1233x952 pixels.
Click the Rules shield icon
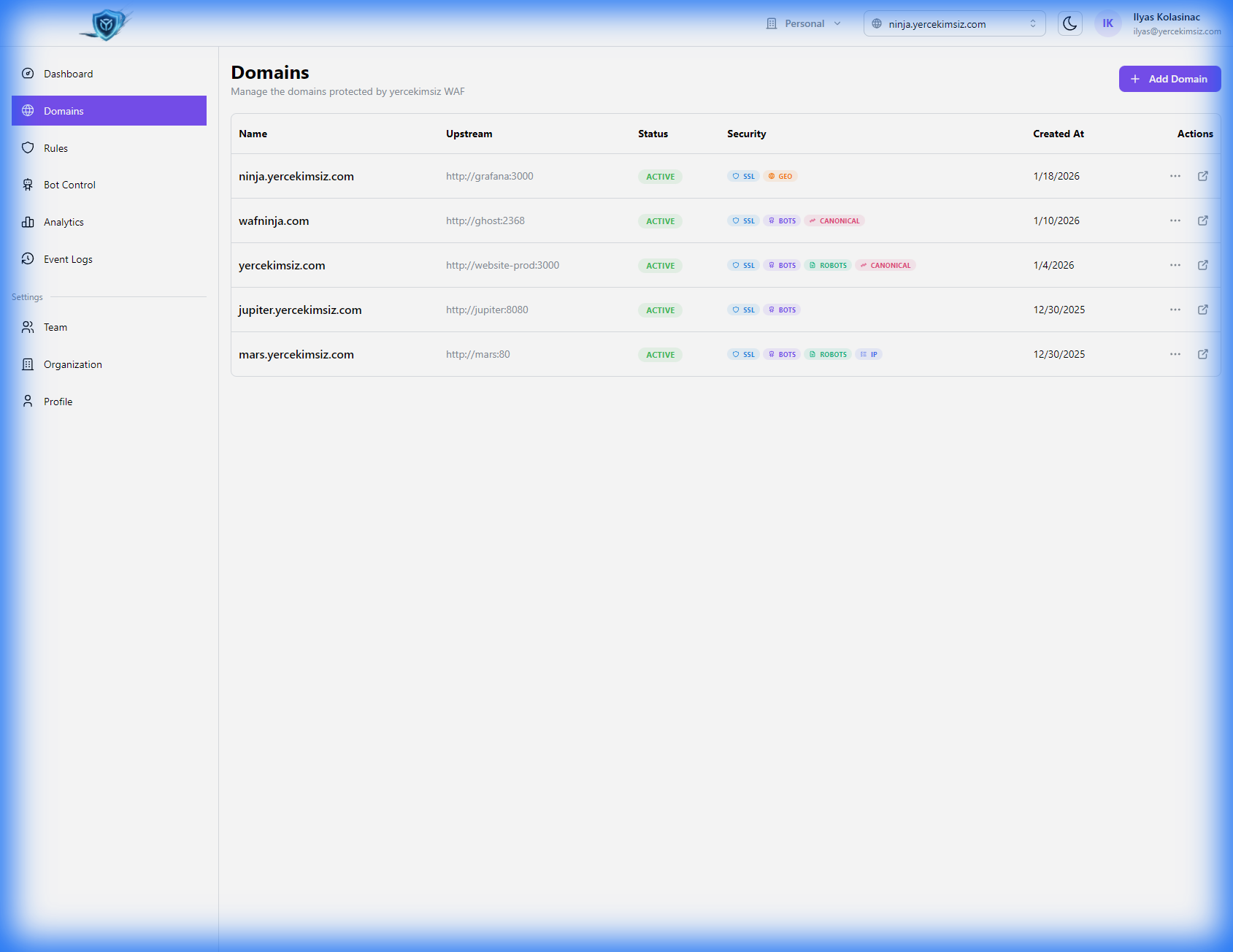[28, 147]
